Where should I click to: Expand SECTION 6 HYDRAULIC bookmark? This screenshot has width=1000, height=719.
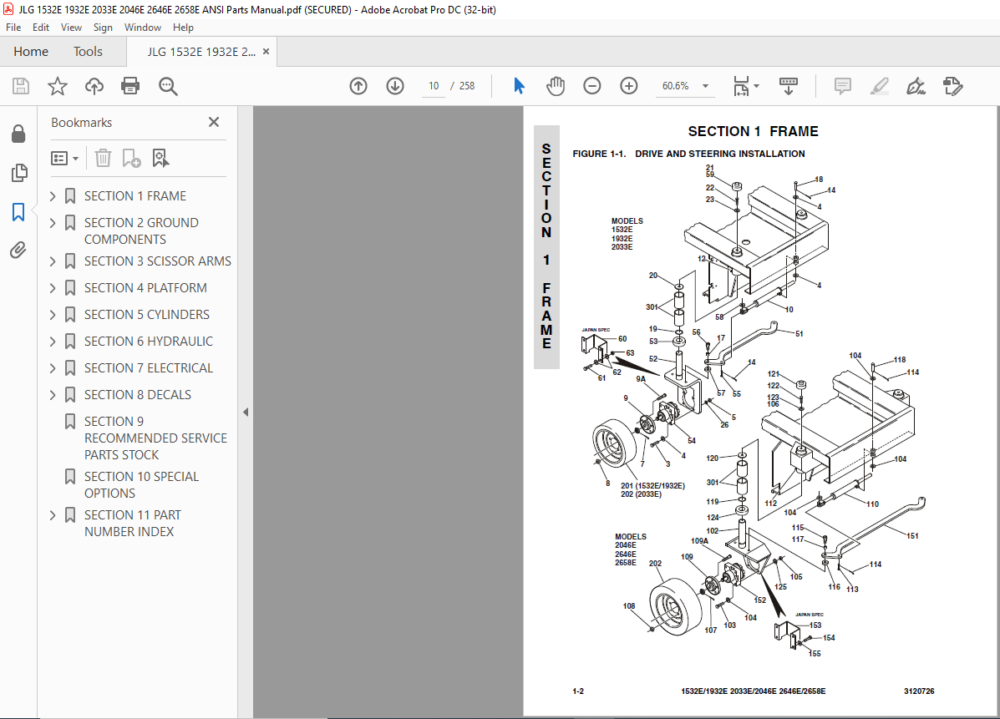tap(53, 341)
